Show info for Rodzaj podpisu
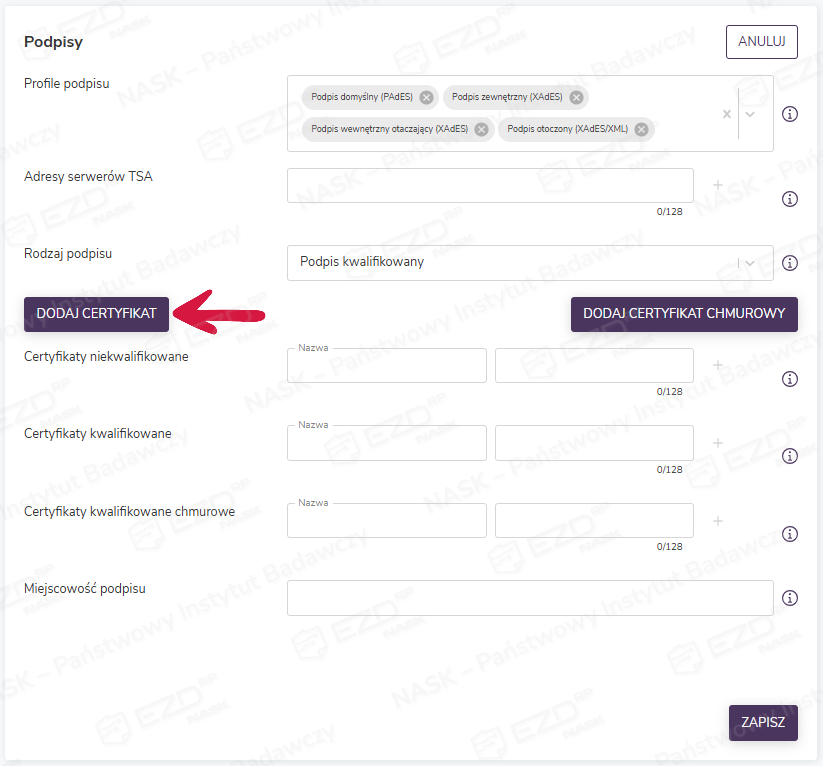The height and width of the screenshot is (766, 823). coord(789,263)
